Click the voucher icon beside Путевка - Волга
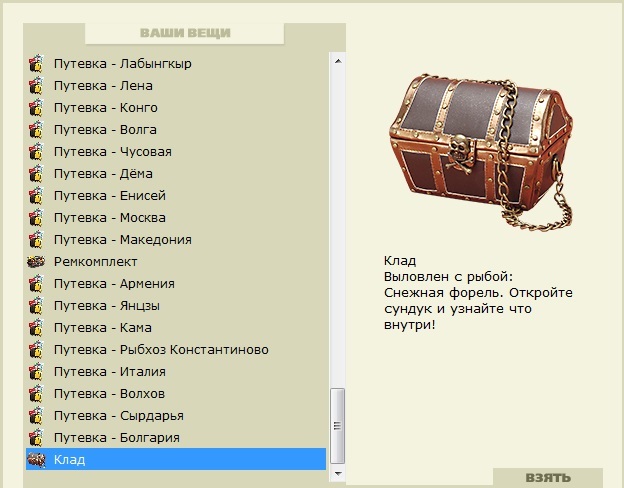Viewport: 624px width, 488px height. coord(36,129)
